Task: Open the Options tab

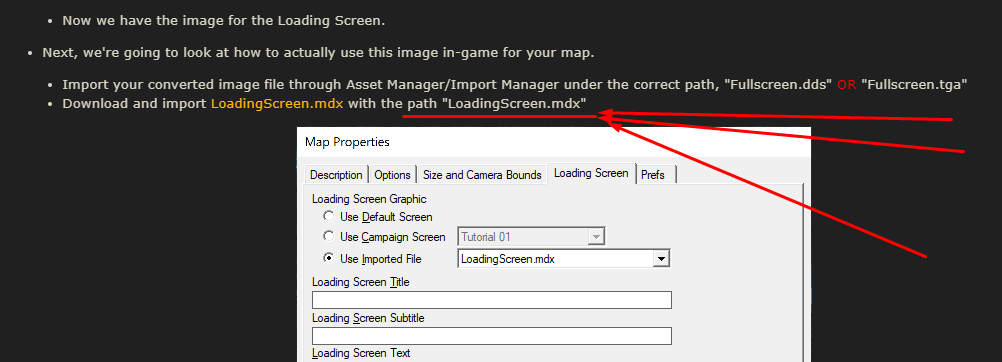Action: (x=392, y=175)
